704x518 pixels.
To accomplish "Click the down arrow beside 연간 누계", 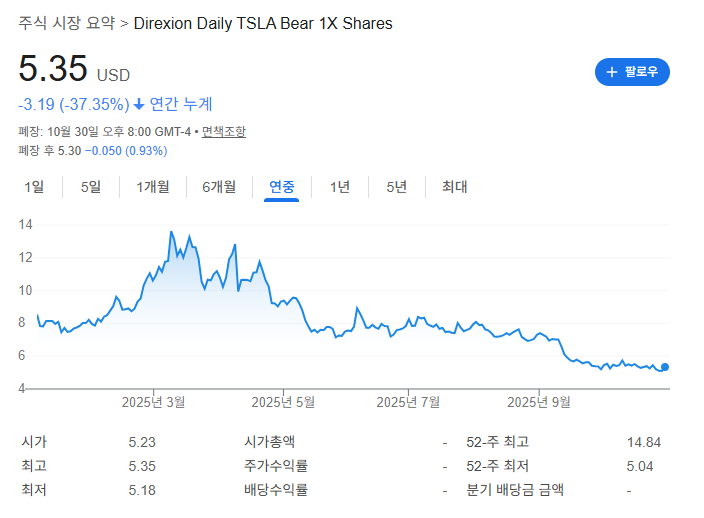I will click(139, 105).
